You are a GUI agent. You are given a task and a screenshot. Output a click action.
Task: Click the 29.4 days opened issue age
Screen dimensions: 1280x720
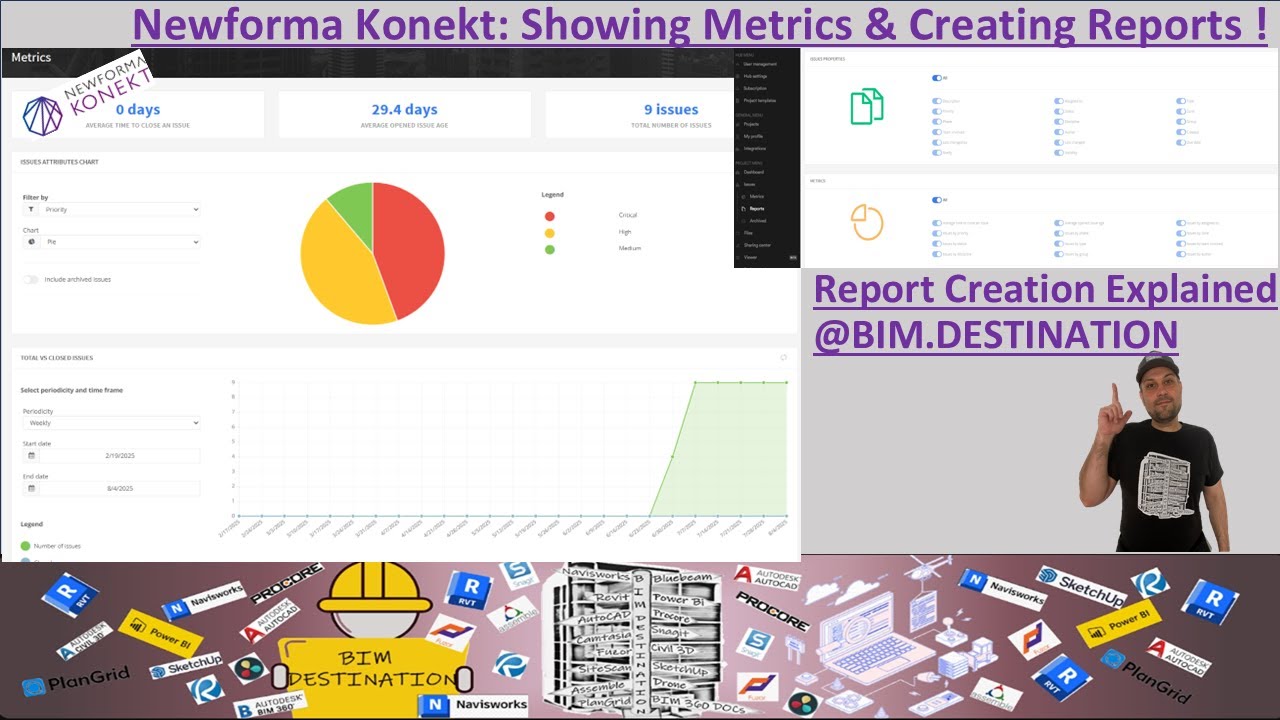click(x=404, y=115)
